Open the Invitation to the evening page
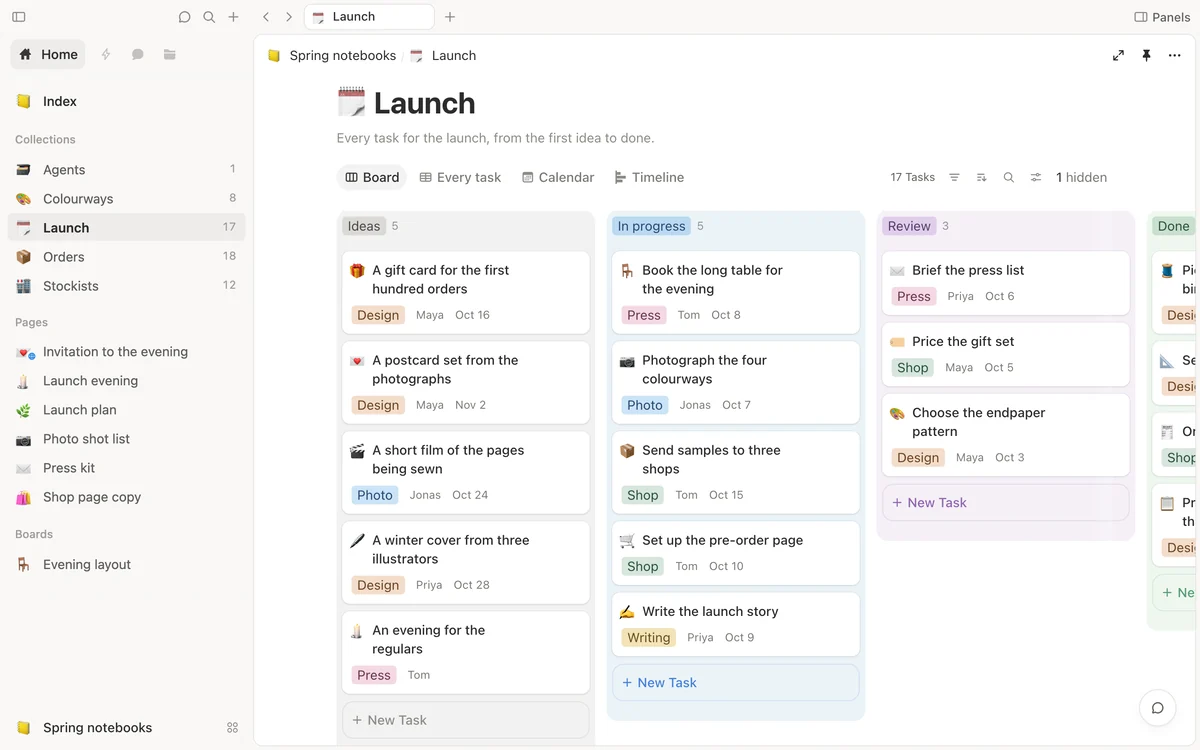This screenshot has width=1200, height=750. click(x=126, y=352)
